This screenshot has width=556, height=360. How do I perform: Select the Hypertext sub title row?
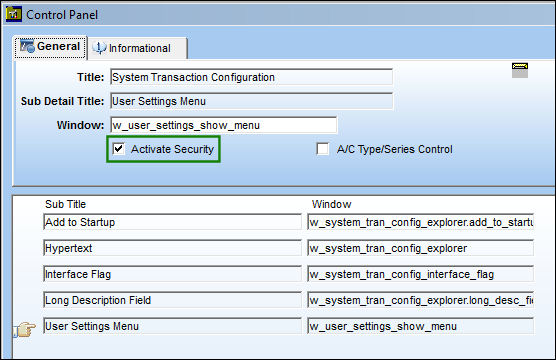coord(173,248)
